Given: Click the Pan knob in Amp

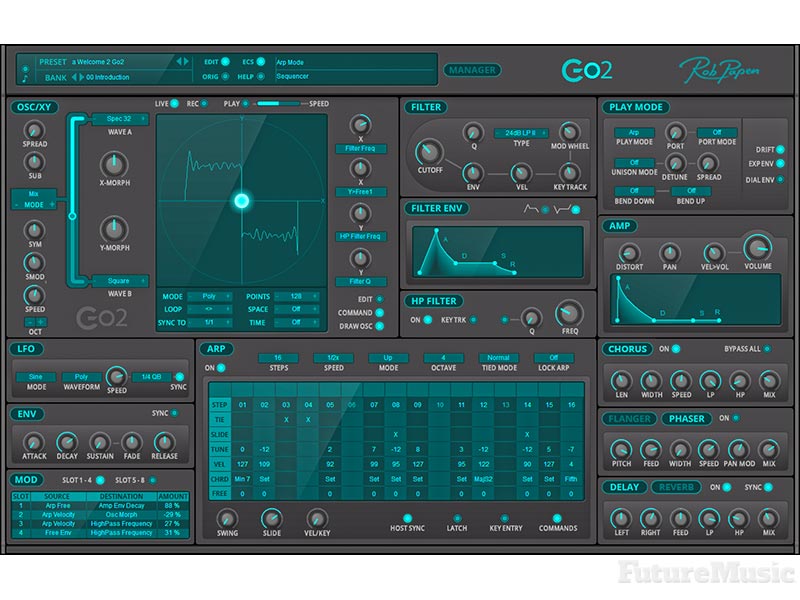Looking at the screenshot, I should [x=669, y=253].
